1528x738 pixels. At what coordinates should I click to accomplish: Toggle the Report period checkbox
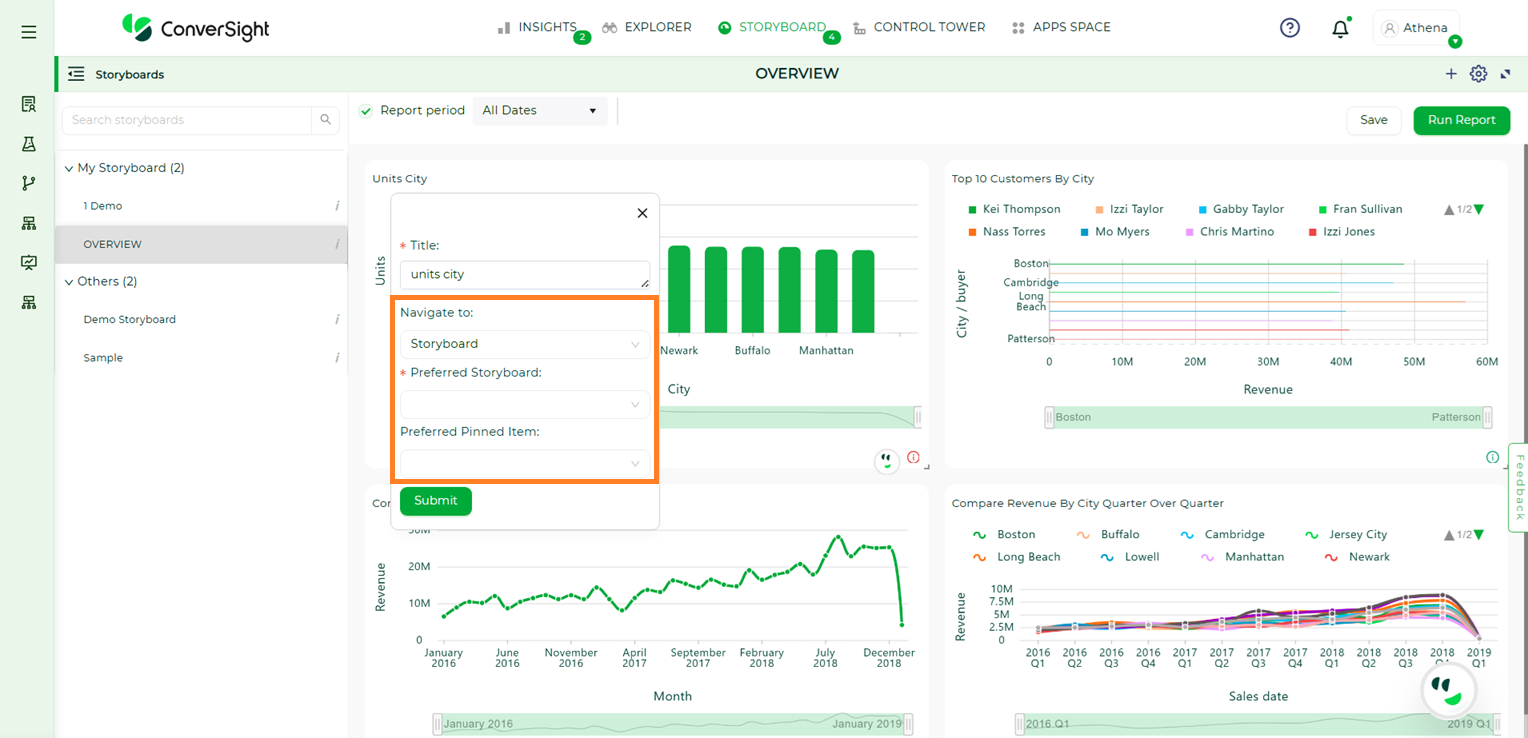click(x=366, y=111)
